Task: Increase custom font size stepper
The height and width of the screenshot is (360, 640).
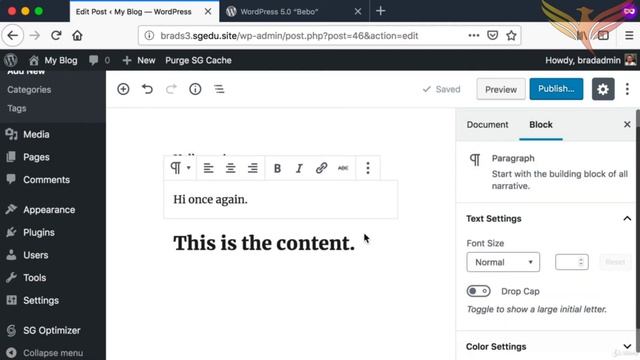Action: (x=581, y=259)
